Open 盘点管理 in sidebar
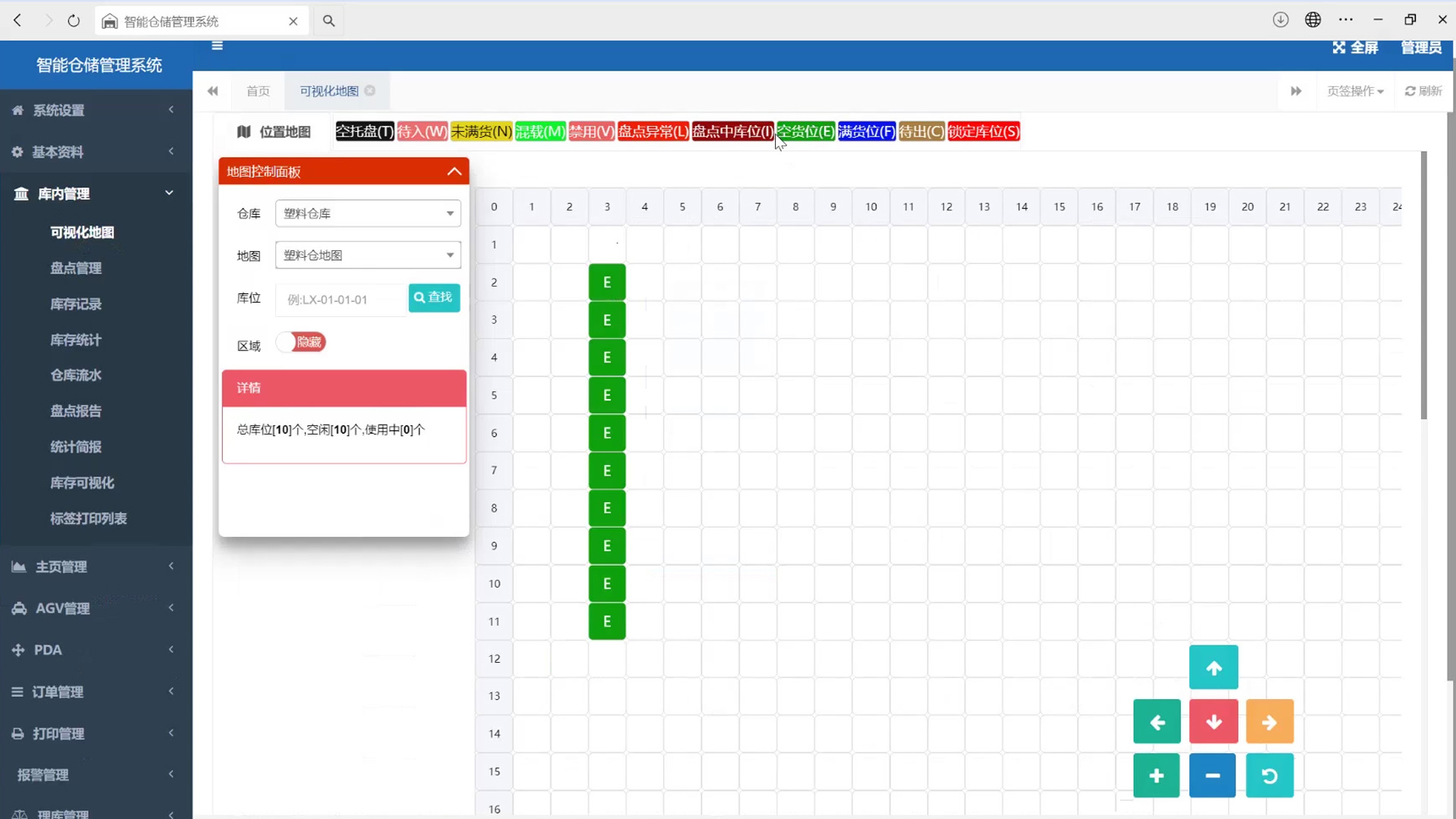 pyautogui.click(x=76, y=268)
